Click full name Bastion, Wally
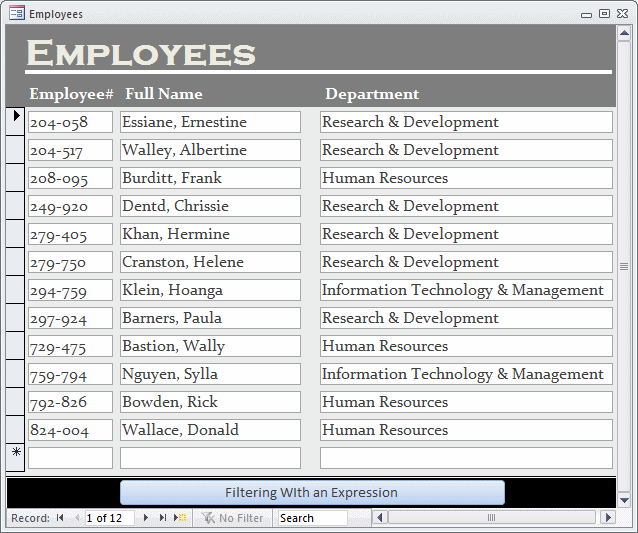Viewport: 638px width, 533px height. pyautogui.click(x=210, y=346)
